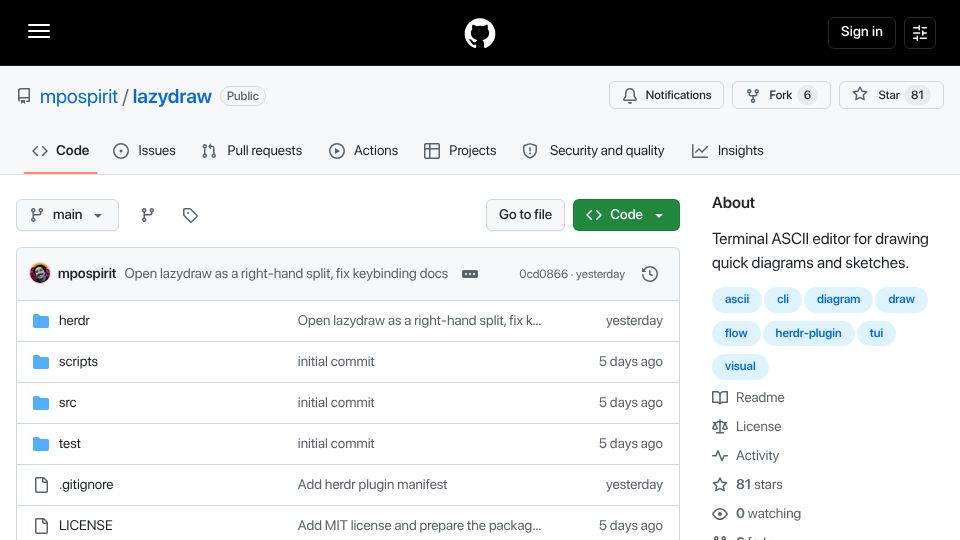Click the herdr folder icon

(x=41, y=321)
